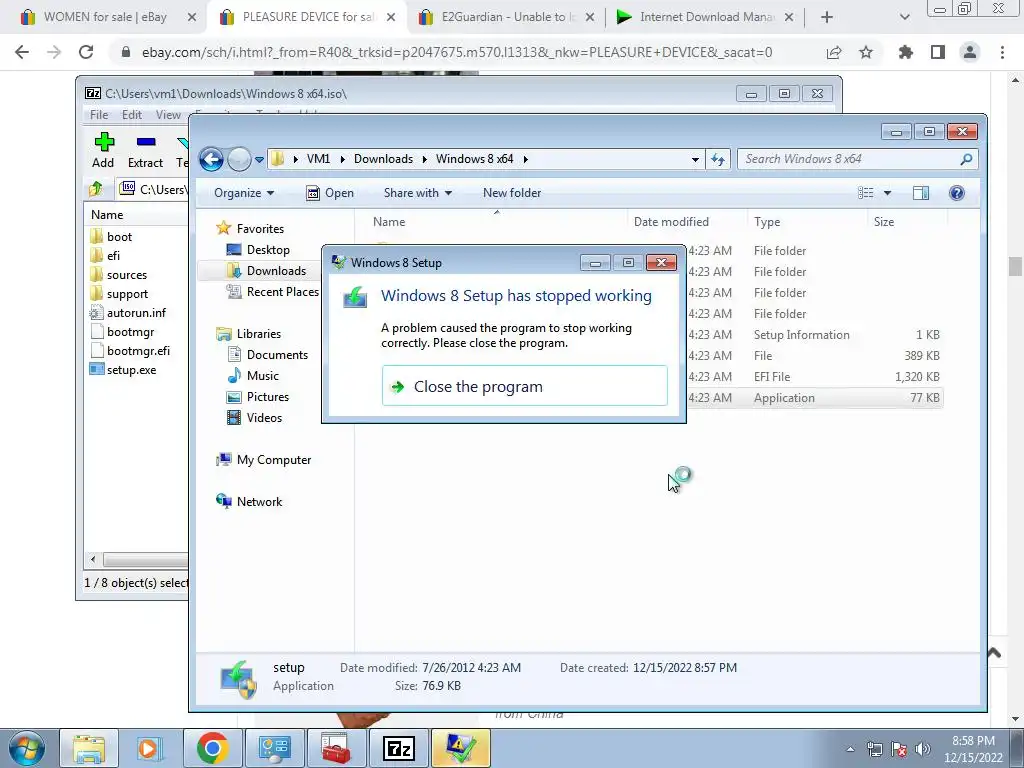Image resolution: width=1024 pixels, height=768 pixels.
Task: Select Recent Places in navigation pane
Action: 272,292
